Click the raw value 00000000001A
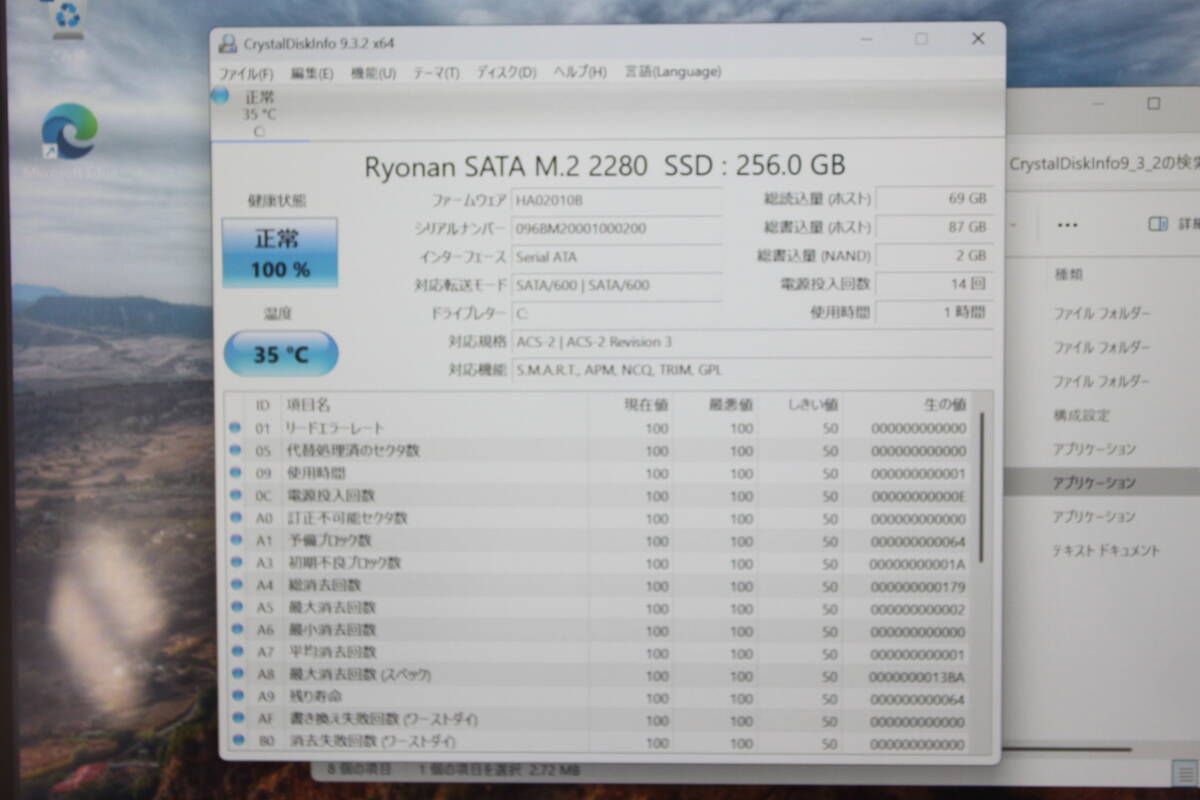Image resolution: width=1200 pixels, height=800 pixels. (x=917, y=563)
